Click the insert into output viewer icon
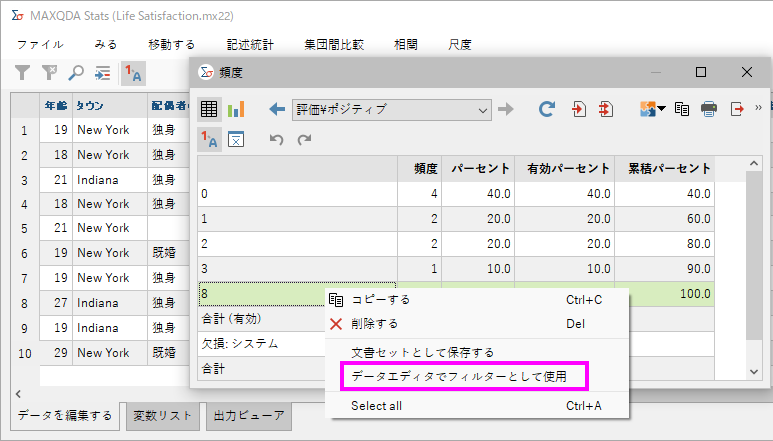 click(x=579, y=109)
